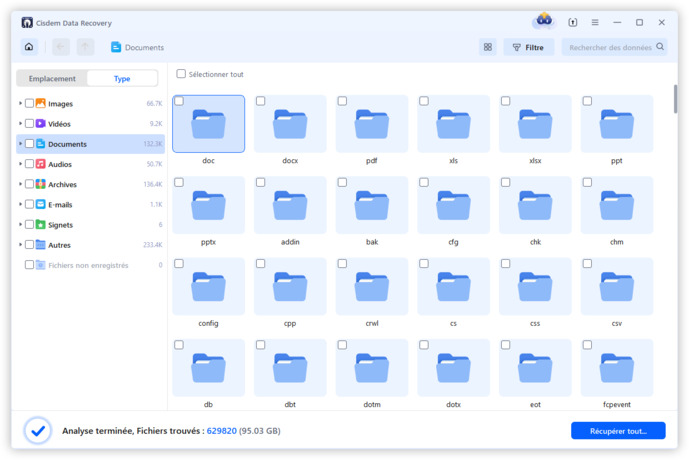Click the user avatar icon in title bar
This screenshot has width=689, height=460.
click(544, 21)
